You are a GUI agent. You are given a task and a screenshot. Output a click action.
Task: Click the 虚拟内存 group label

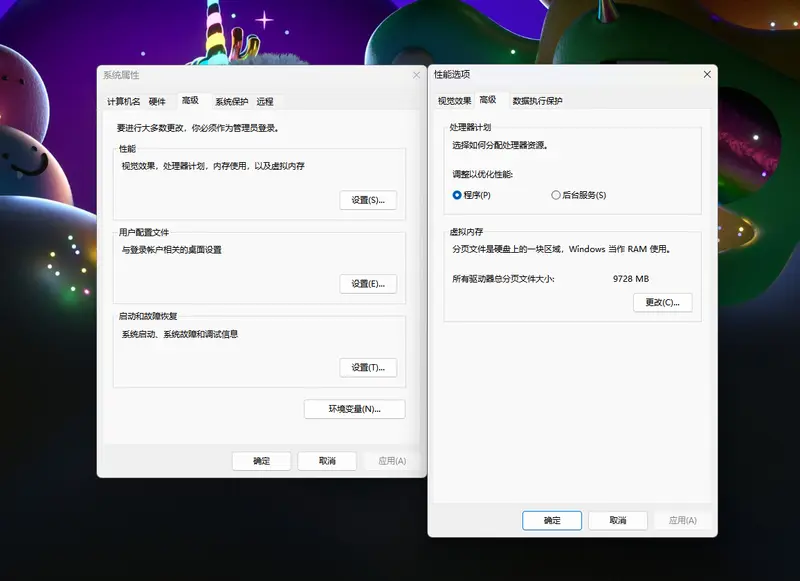pos(466,232)
